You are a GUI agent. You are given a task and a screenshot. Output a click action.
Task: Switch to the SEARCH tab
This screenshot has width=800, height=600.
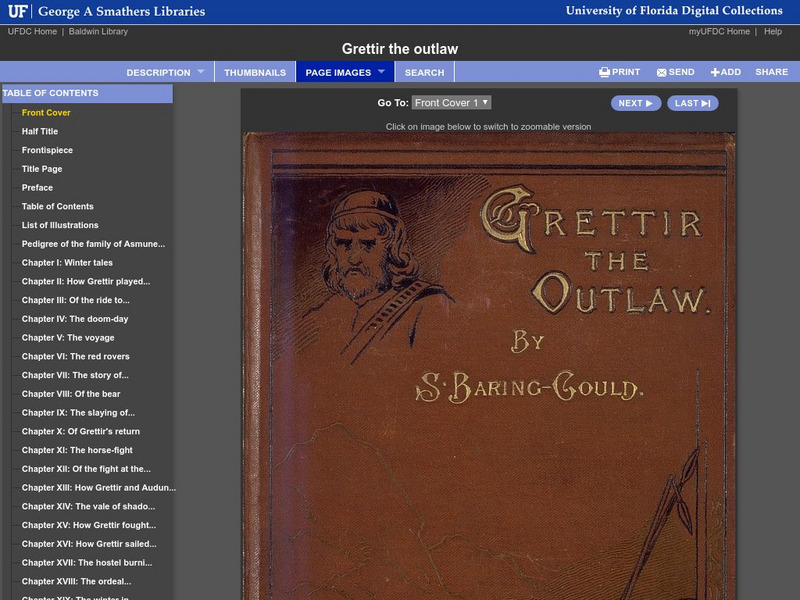426,72
